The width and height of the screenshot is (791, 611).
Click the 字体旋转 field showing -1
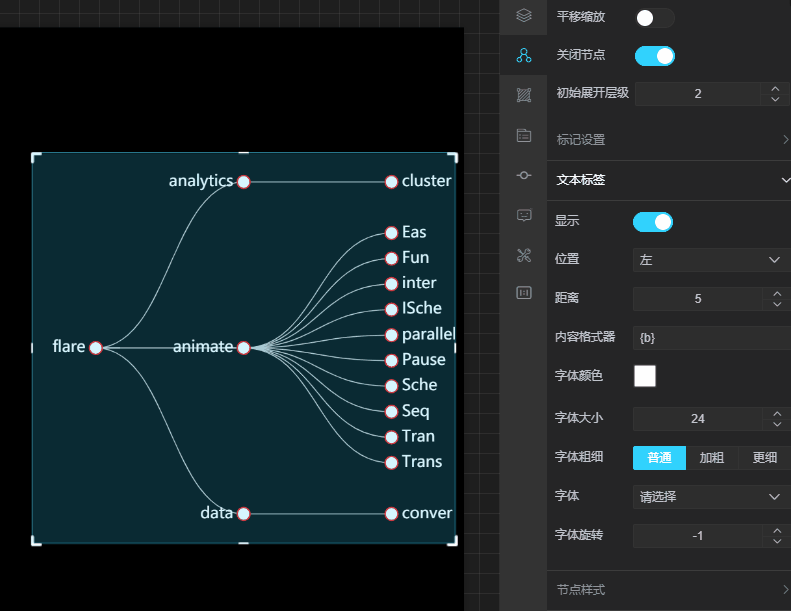pos(698,536)
